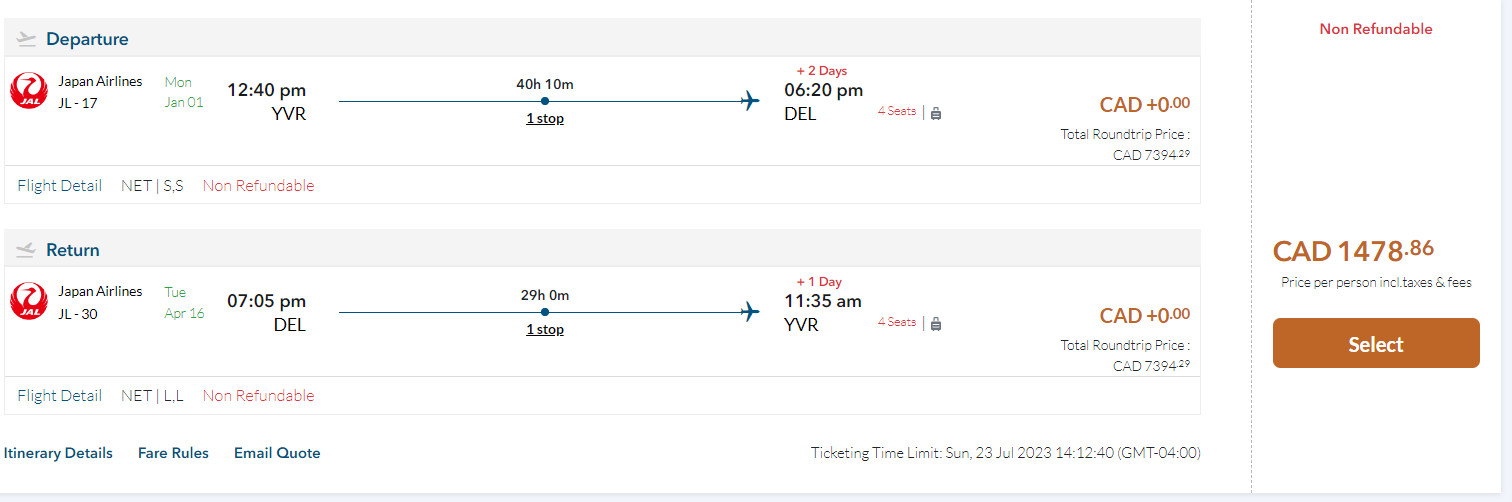
Task: Click baggage icon on departure flight row
Action: tap(936, 113)
